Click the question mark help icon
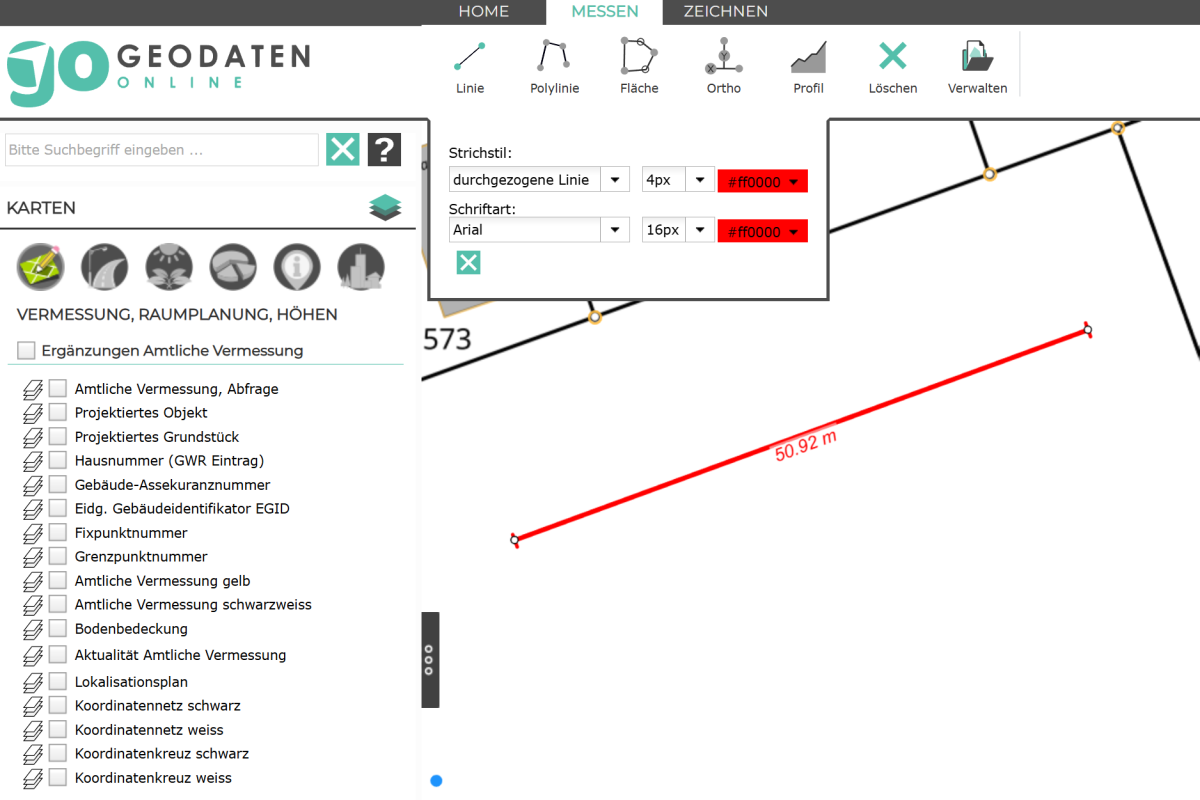This screenshot has height=800, width=1200. point(384,150)
